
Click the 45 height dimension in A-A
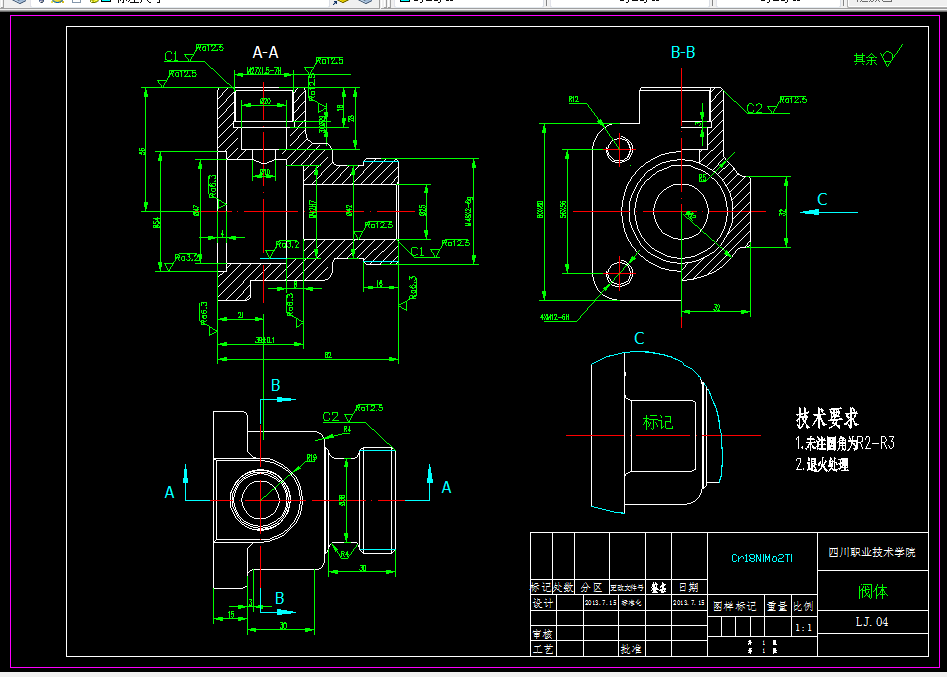coord(143,151)
